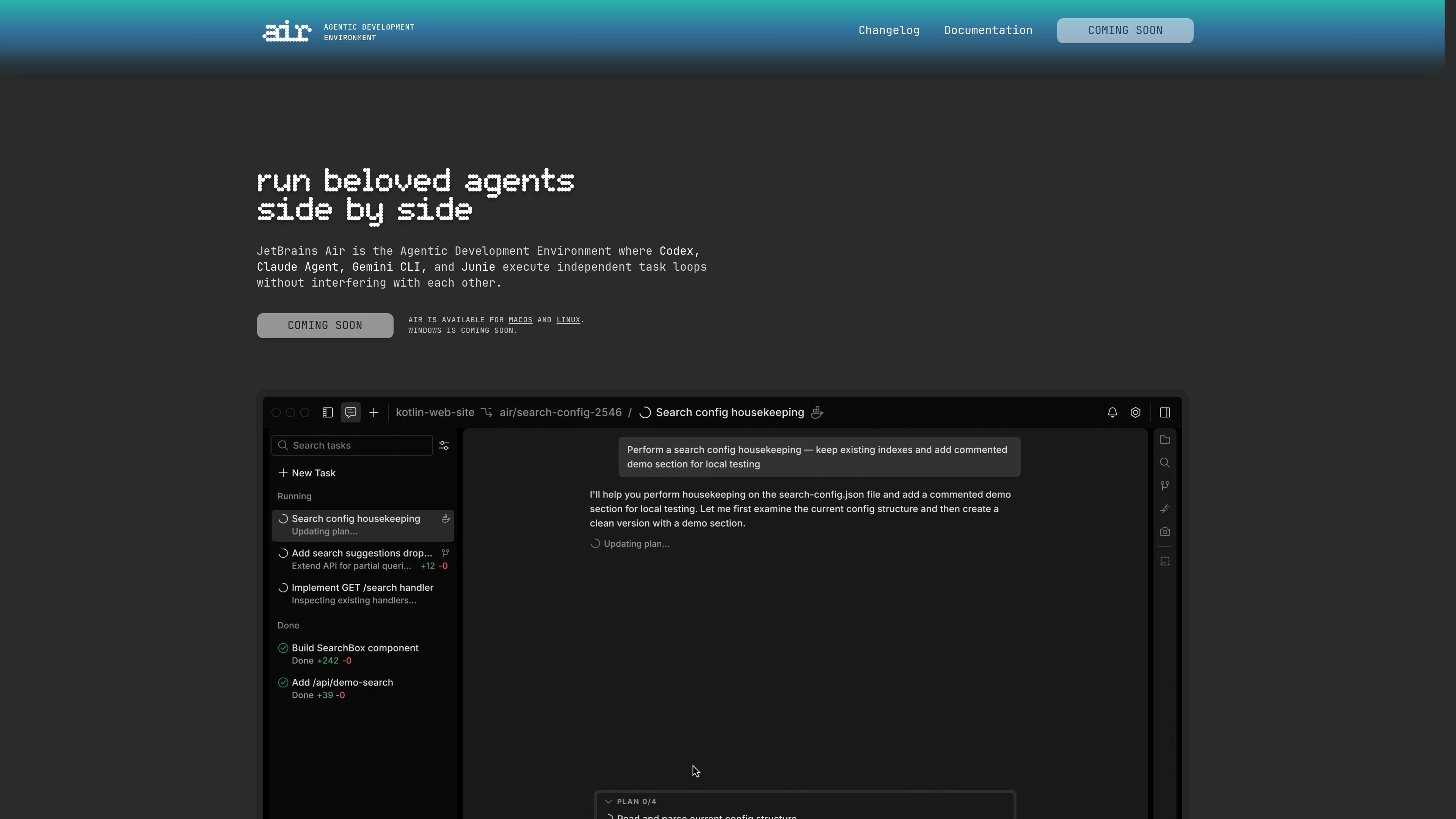Open settings via the hexagon gear icon

click(1136, 413)
